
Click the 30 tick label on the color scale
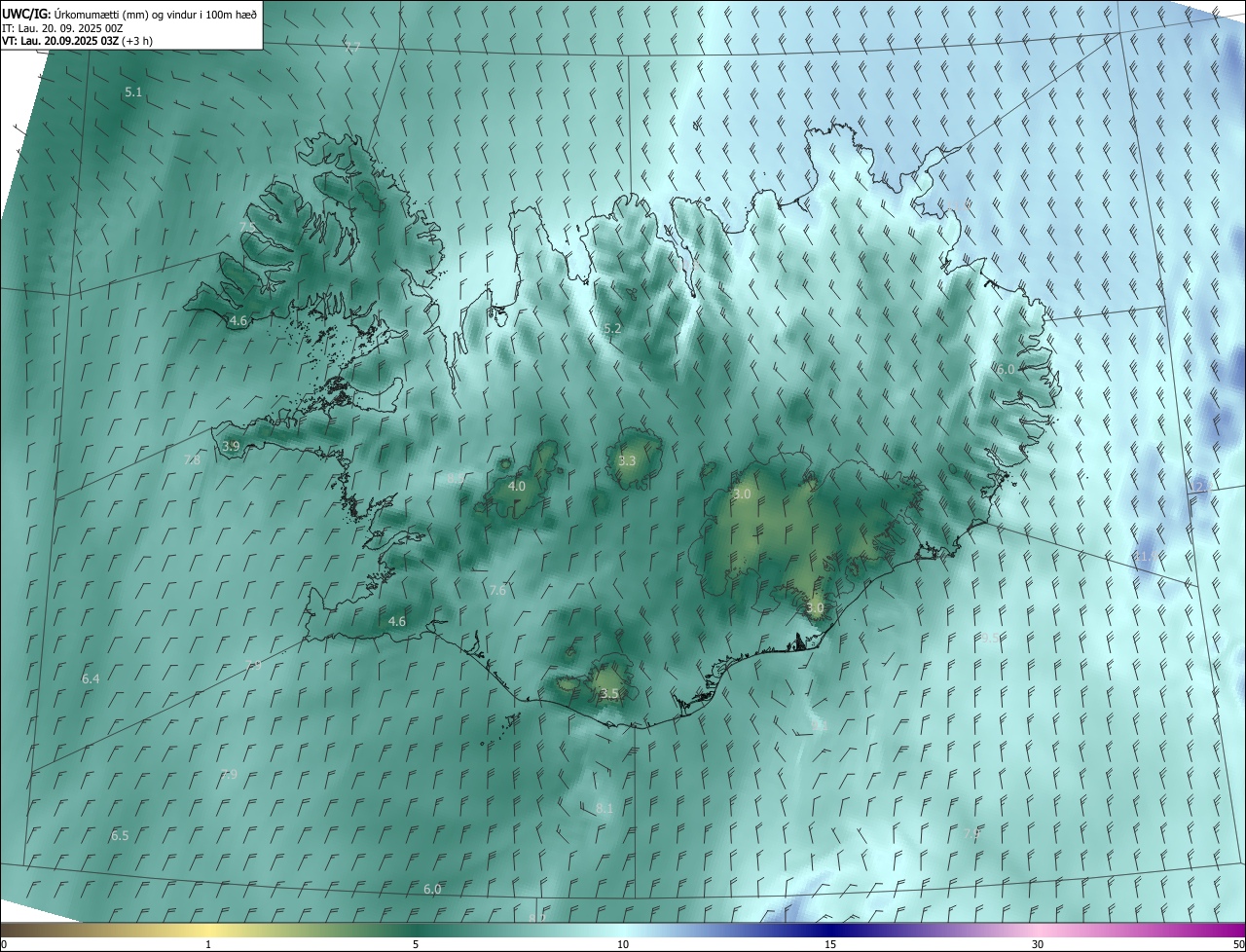click(1038, 945)
